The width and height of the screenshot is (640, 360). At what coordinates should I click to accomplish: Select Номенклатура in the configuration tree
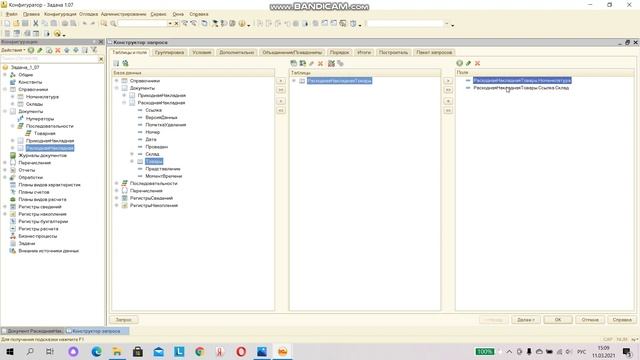coord(42,97)
